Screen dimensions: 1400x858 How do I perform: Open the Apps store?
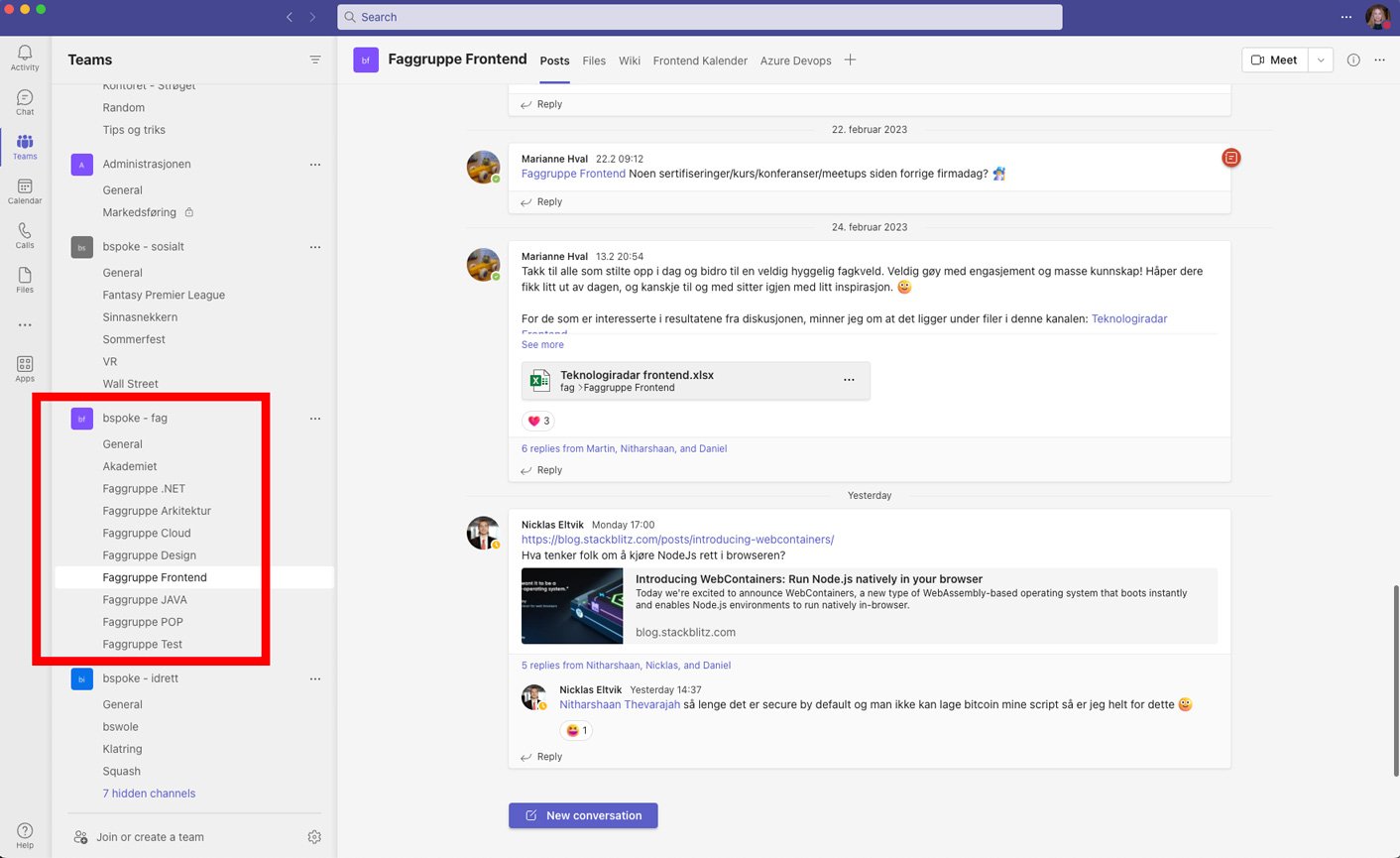pyautogui.click(x=25, y=369)
